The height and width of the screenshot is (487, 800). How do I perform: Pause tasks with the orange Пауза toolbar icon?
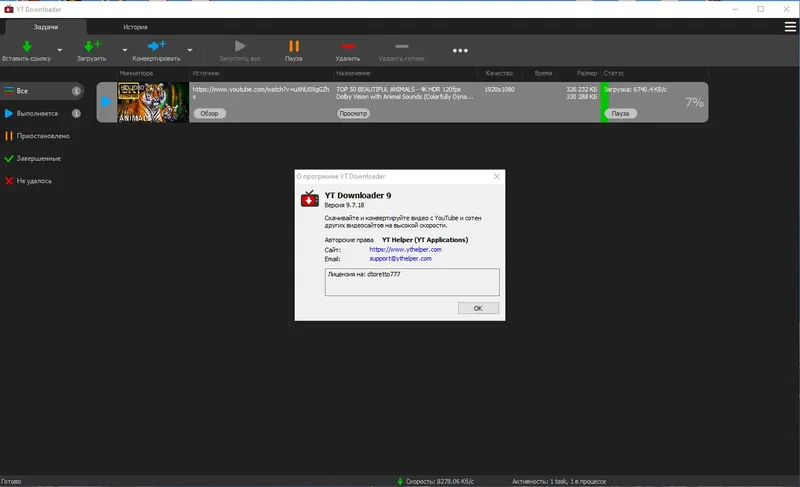click(294, 46)
